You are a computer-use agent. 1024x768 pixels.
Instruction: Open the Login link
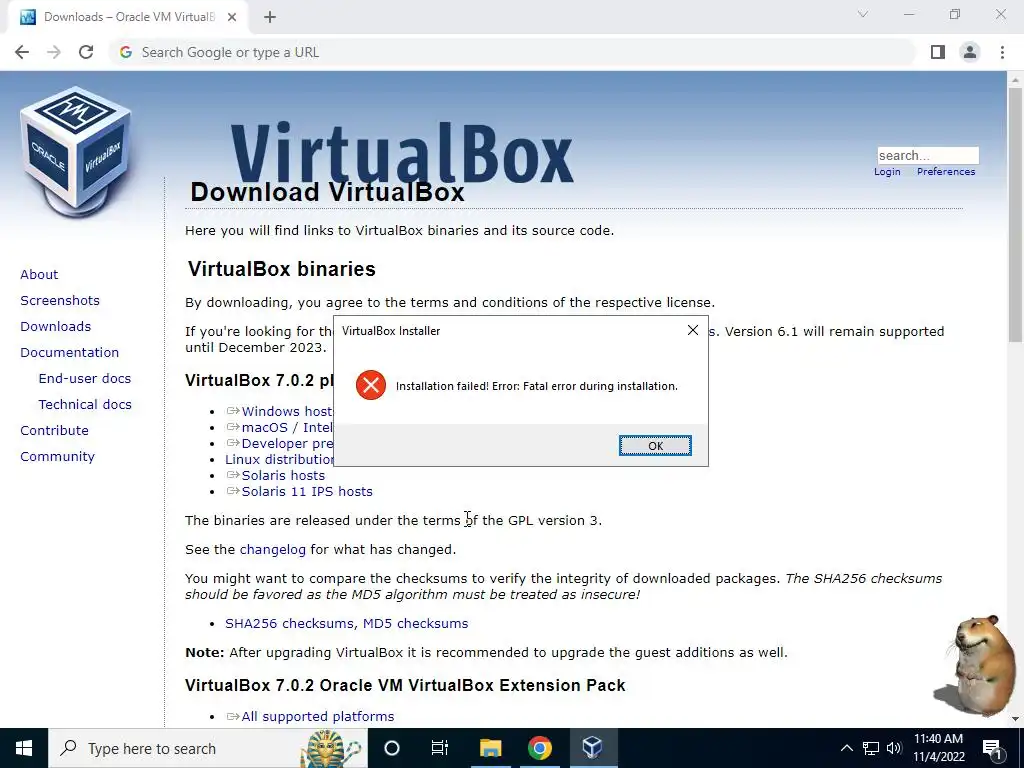tap(887, 172)
